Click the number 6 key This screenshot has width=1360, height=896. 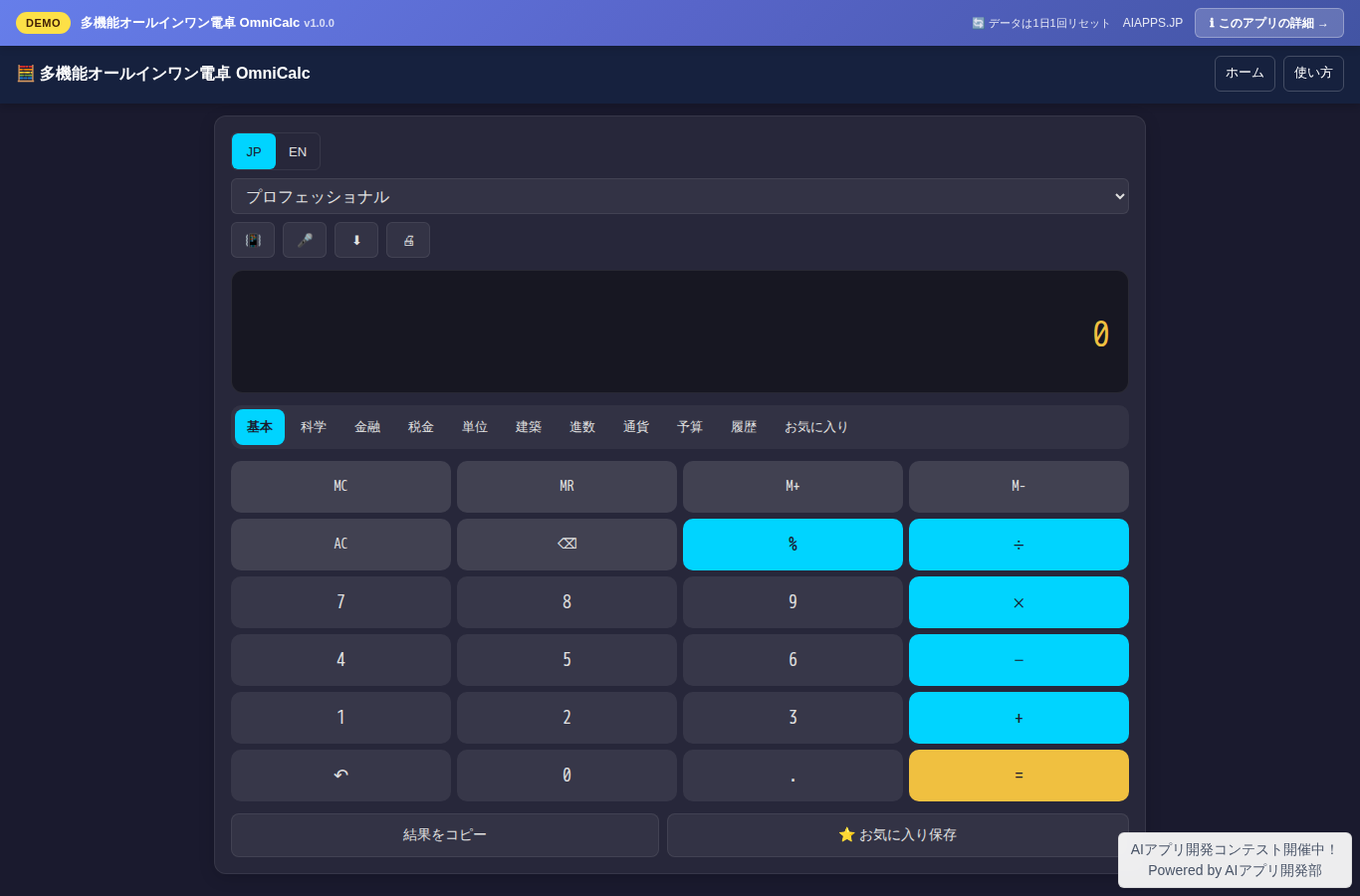click(793, 660)
